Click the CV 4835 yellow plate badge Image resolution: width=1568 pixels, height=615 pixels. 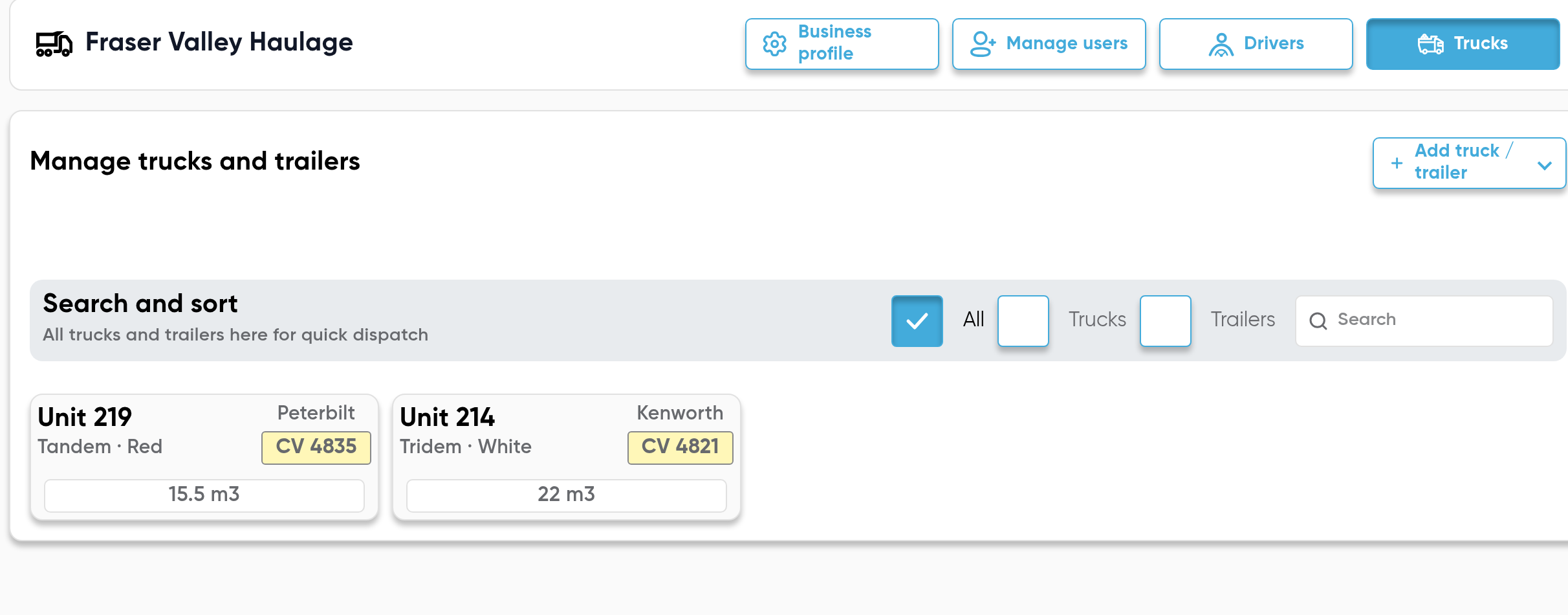316,447
